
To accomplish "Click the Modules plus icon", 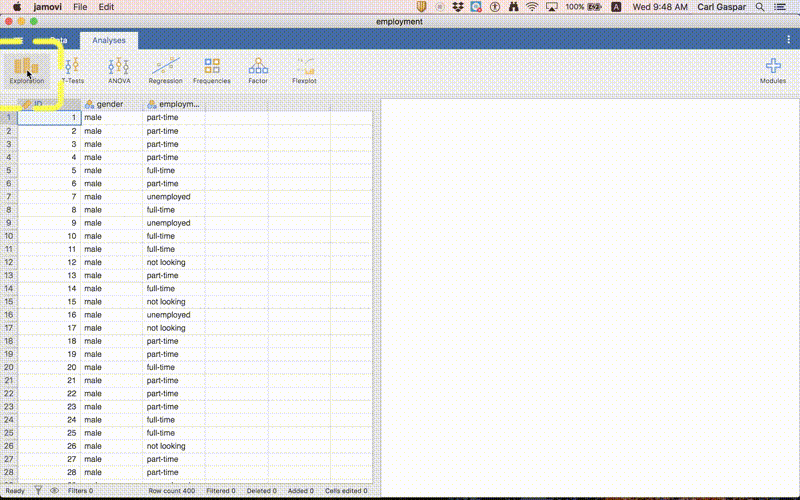I will point(772,69).
